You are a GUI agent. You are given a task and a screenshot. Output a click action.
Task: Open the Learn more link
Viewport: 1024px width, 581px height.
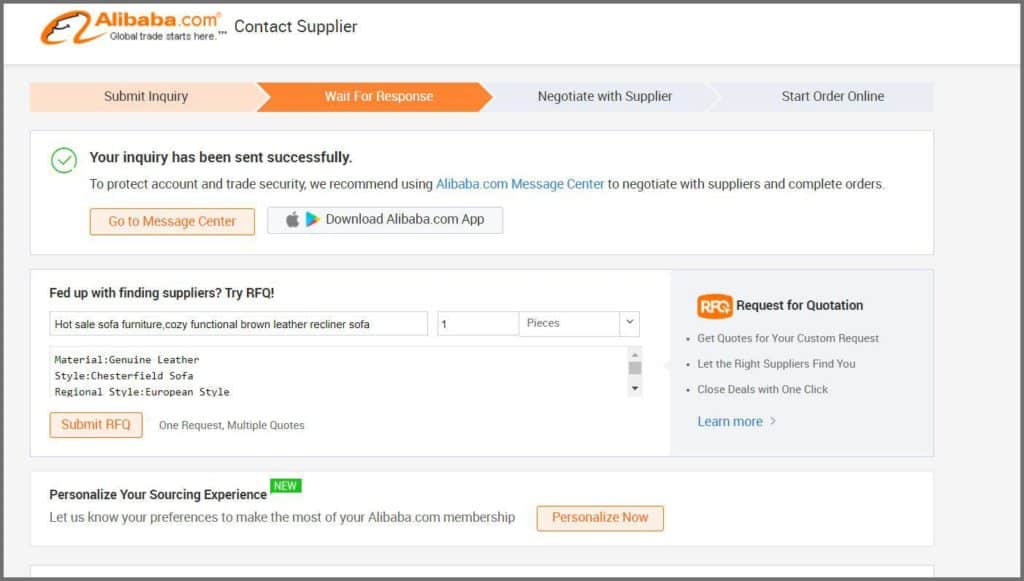(729, 422)
